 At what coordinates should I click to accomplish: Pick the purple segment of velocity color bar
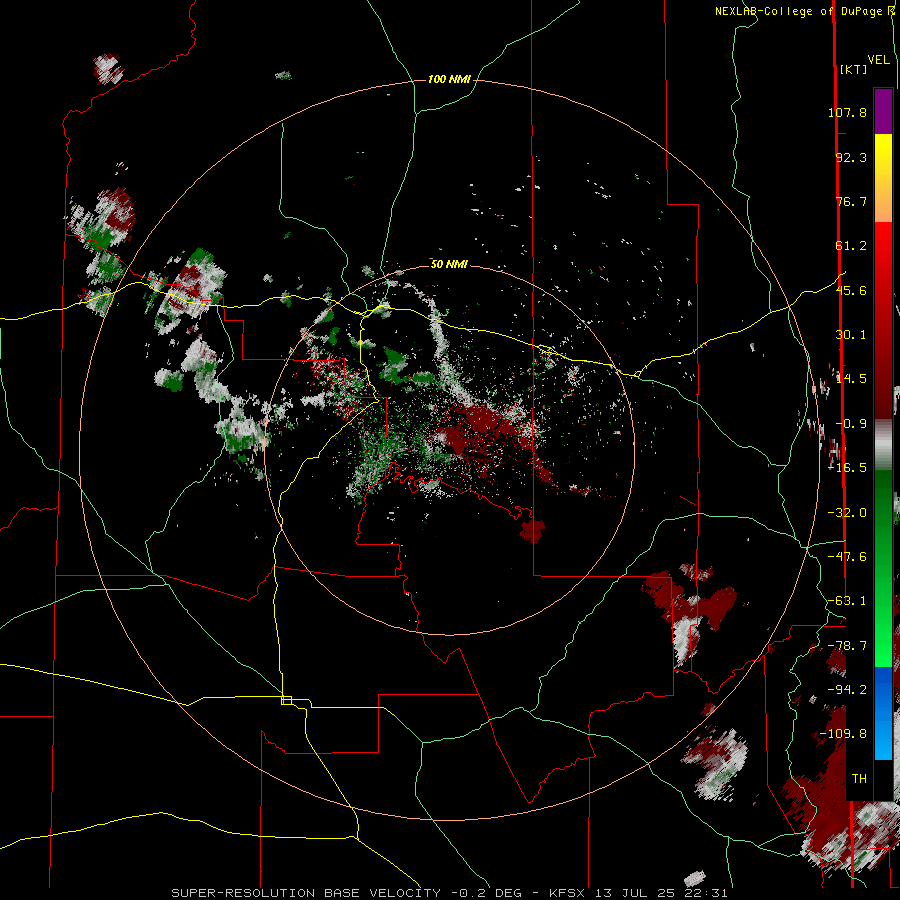point(883,111)
